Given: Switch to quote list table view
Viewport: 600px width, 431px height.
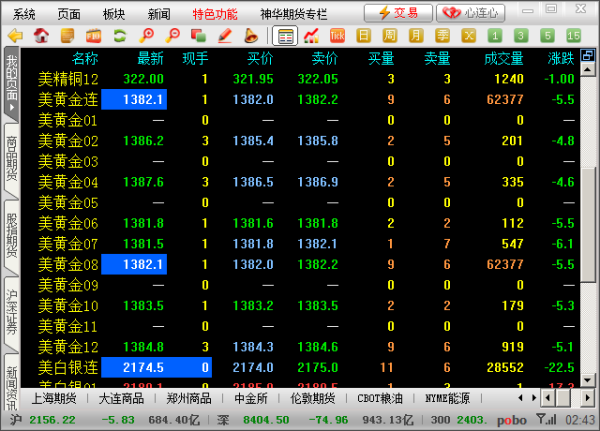Looking at the screenshot, I should click(x=285, y=36).
